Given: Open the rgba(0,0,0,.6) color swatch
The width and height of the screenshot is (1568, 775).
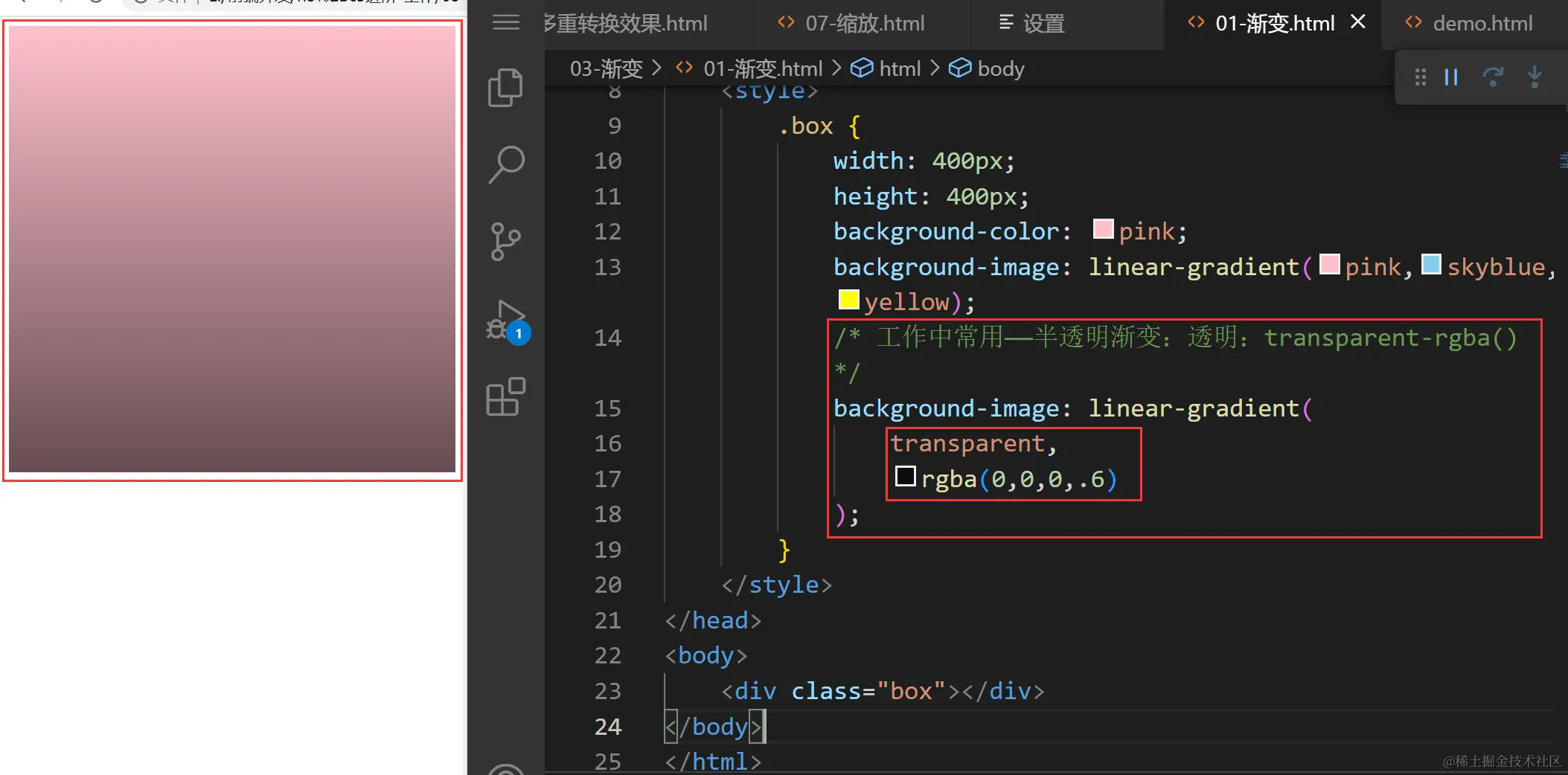Looking at the screenshot, I should coord(905,476).
